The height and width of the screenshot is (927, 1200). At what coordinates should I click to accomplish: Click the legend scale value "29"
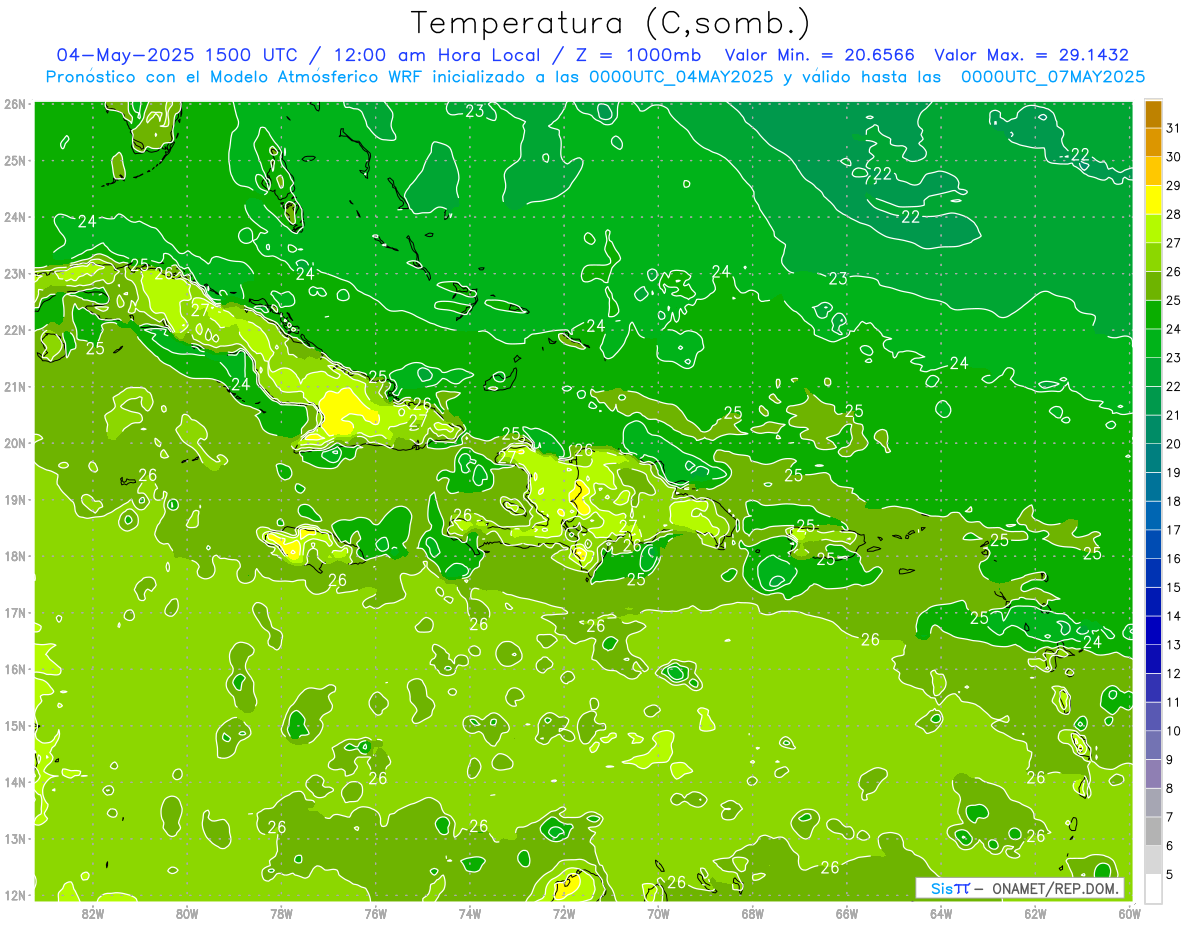coord(1173,186)
